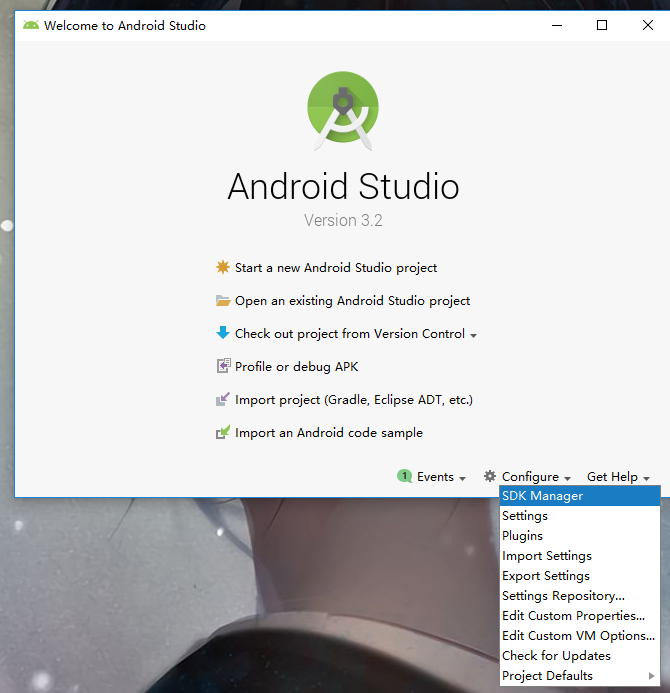Choose Import Settings menu entry
Screen dimensions: 670x693
click(x=580, y=556)
